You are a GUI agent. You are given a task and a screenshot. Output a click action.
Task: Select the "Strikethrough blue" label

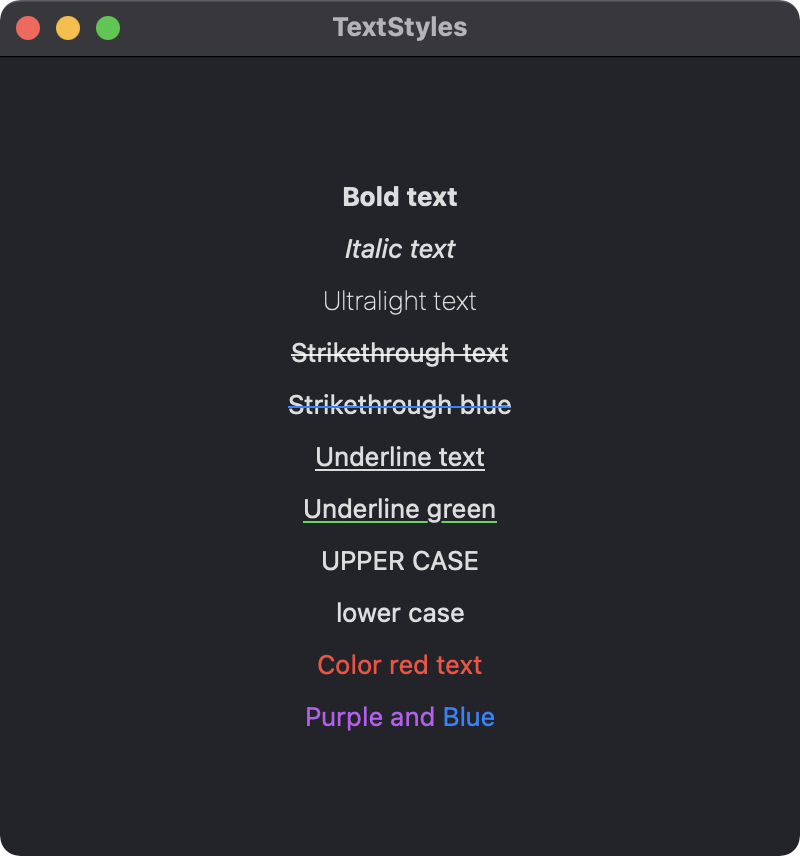click(400, 405)
